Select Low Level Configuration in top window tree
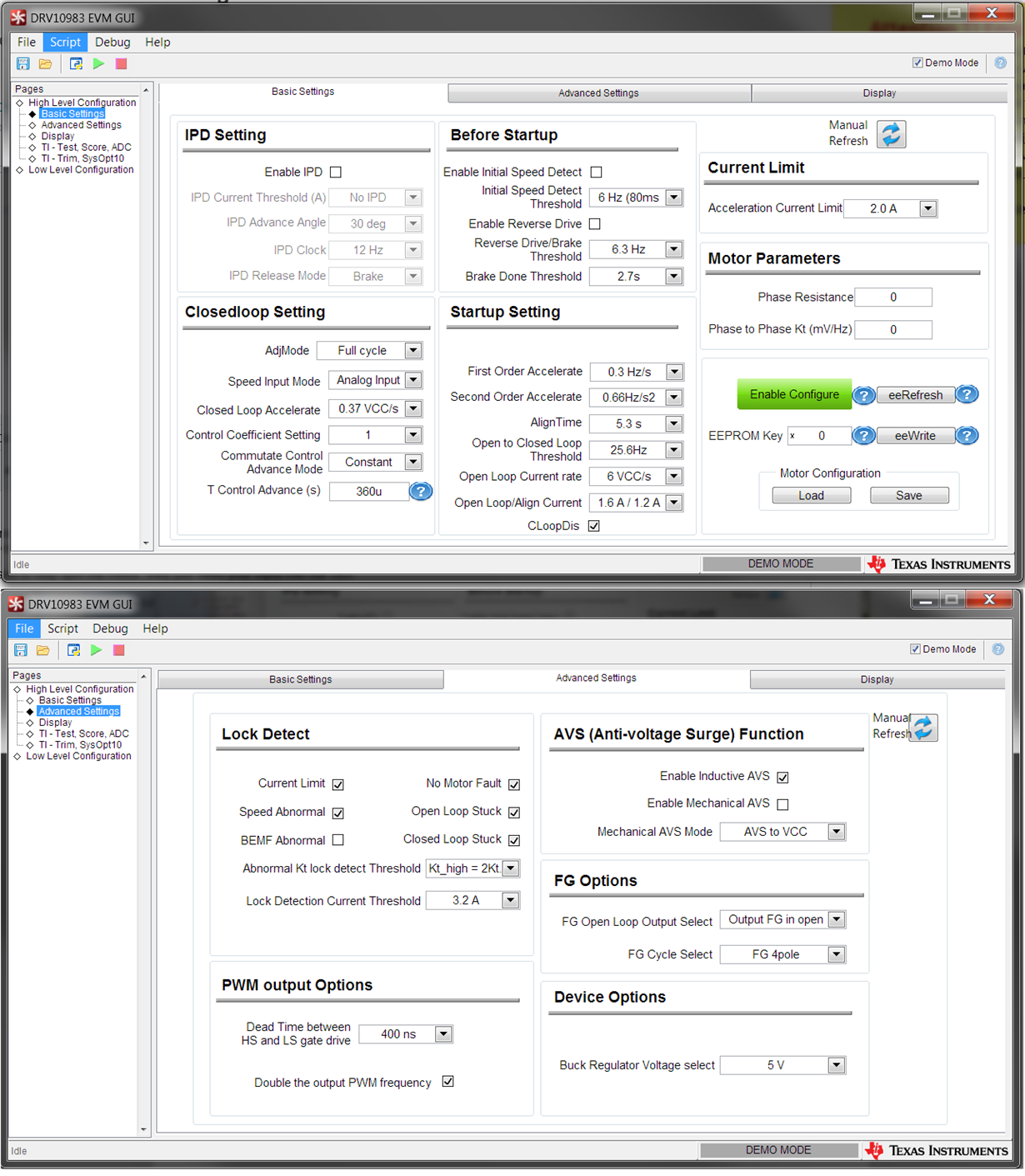 click(81, 170)
